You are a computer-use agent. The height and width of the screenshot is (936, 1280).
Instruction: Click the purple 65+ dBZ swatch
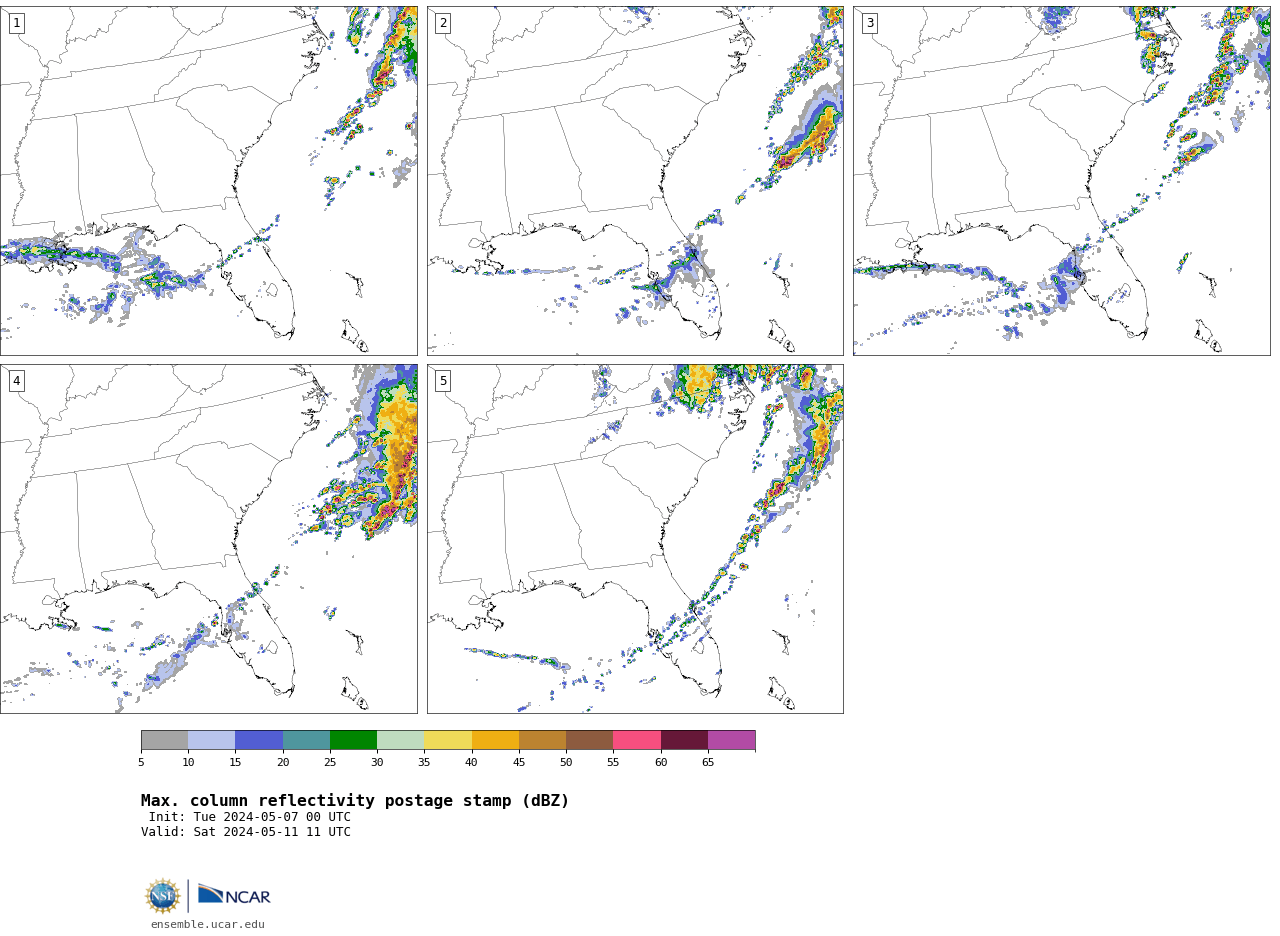pyautogui.click(x=731, y=740)
